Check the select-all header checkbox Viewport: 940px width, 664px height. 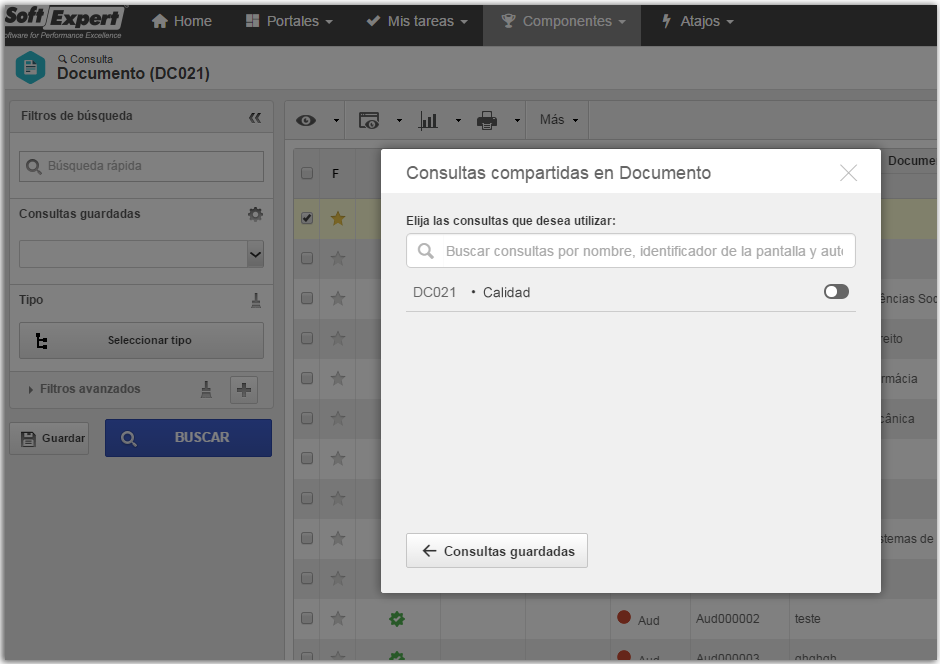click(x=307, y=173)
